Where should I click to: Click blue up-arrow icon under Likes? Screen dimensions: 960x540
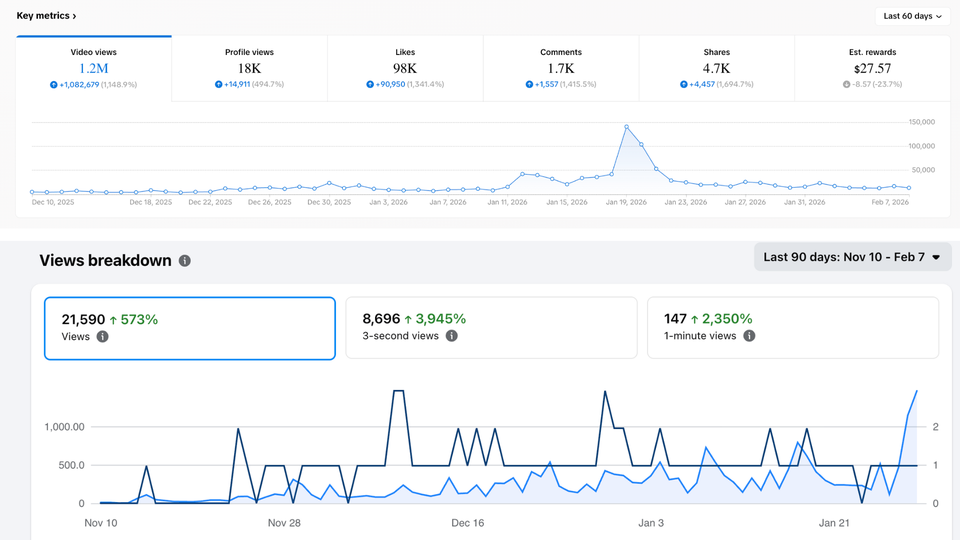coord(370,85)
